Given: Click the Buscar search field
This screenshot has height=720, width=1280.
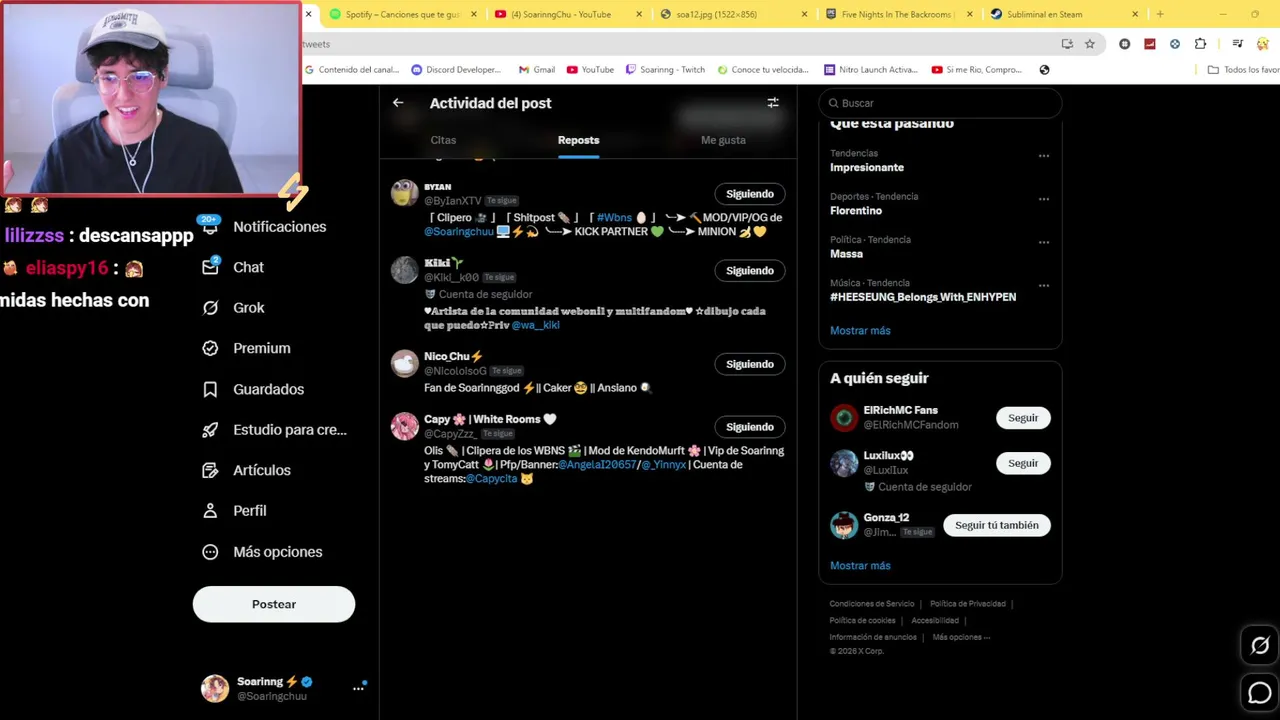Looking at the screenshot, I should click(x=940, y=103).
